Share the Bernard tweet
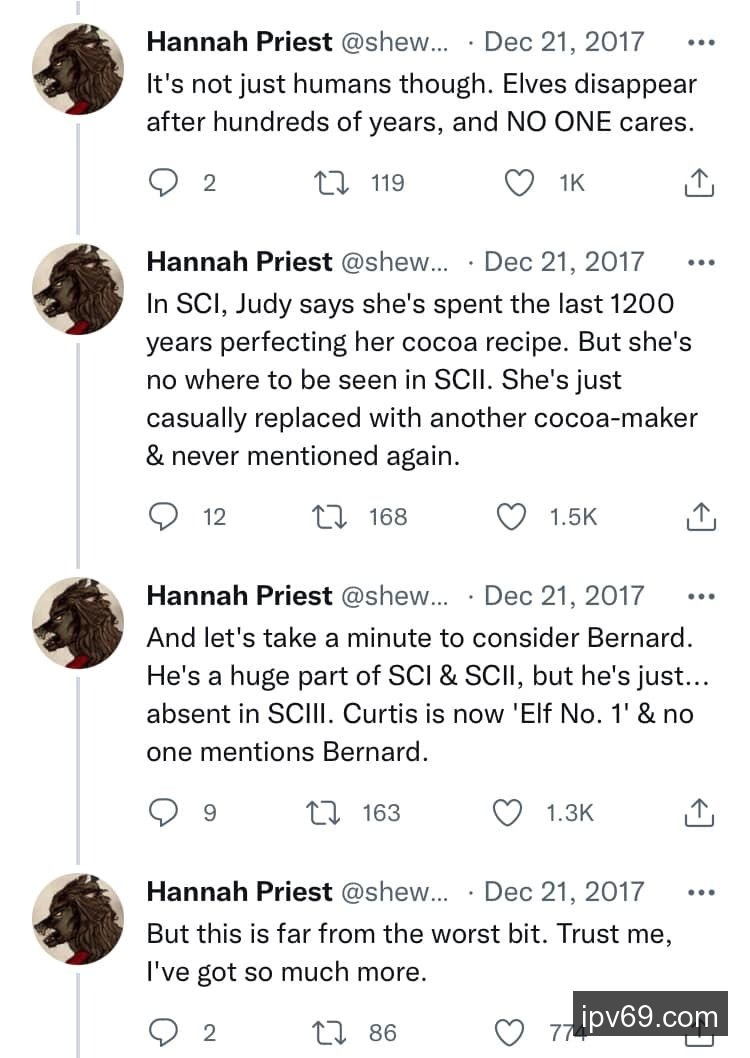Screen dimensions: 750x1058 point(699,813)
